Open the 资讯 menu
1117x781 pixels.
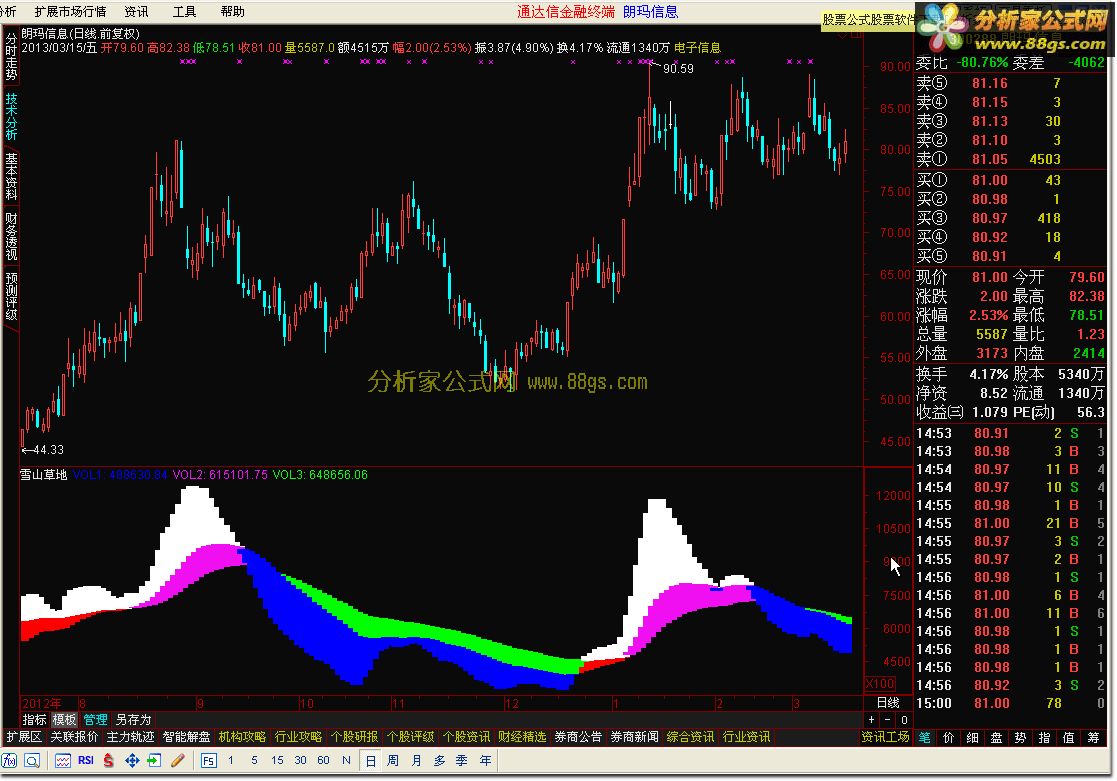coord(136,11)
